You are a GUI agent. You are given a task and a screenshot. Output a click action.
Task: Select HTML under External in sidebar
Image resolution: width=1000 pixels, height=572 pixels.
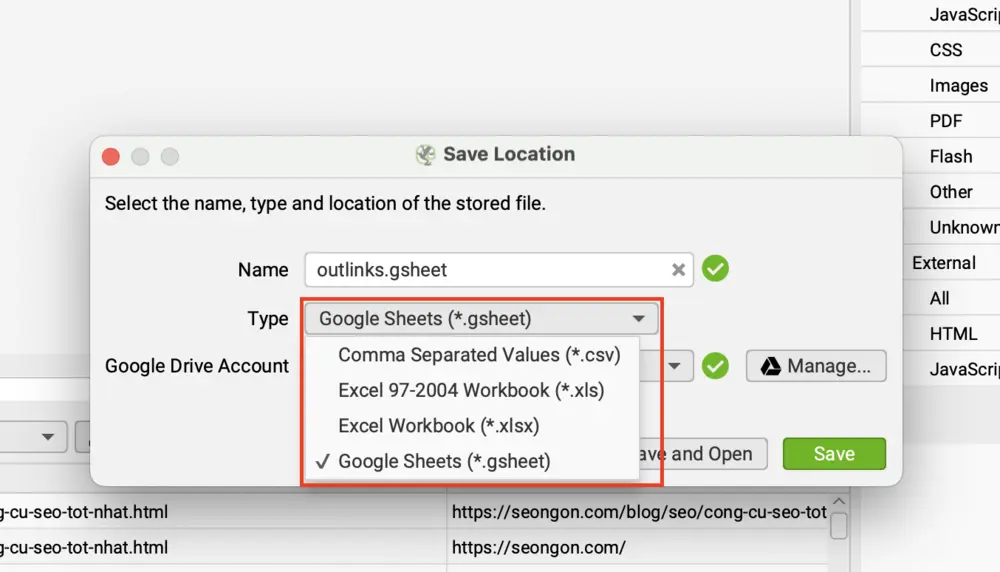(953, 334)
